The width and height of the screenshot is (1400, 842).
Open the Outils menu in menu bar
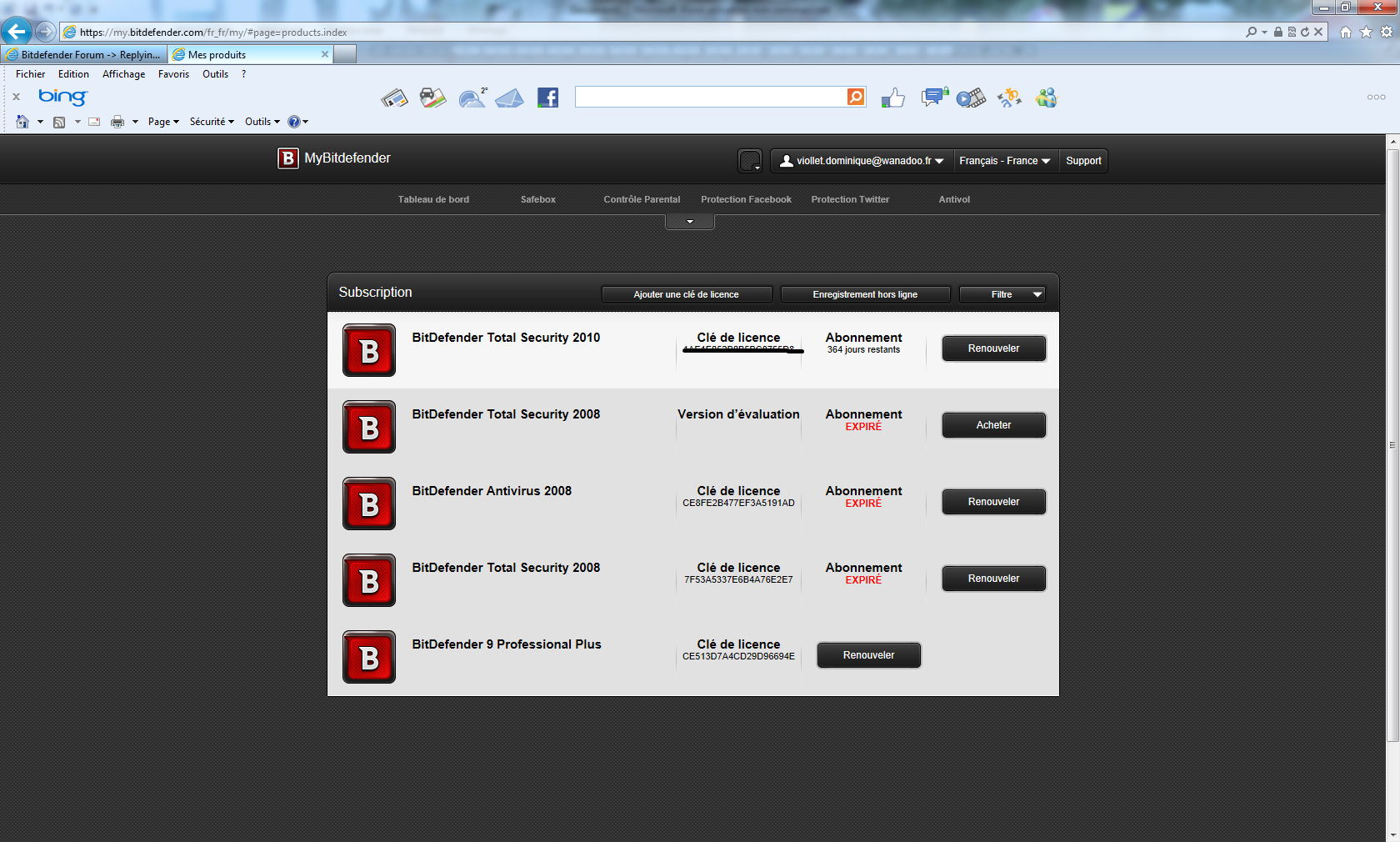pos(215,74)
